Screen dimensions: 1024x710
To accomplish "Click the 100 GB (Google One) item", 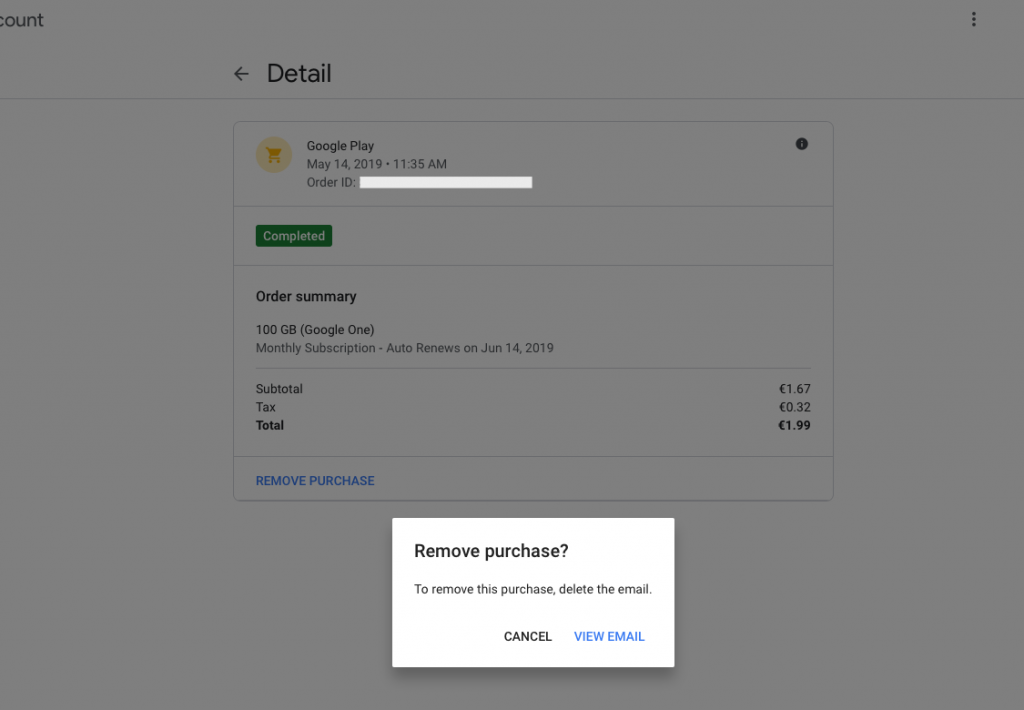I will [x=315, y=330].
